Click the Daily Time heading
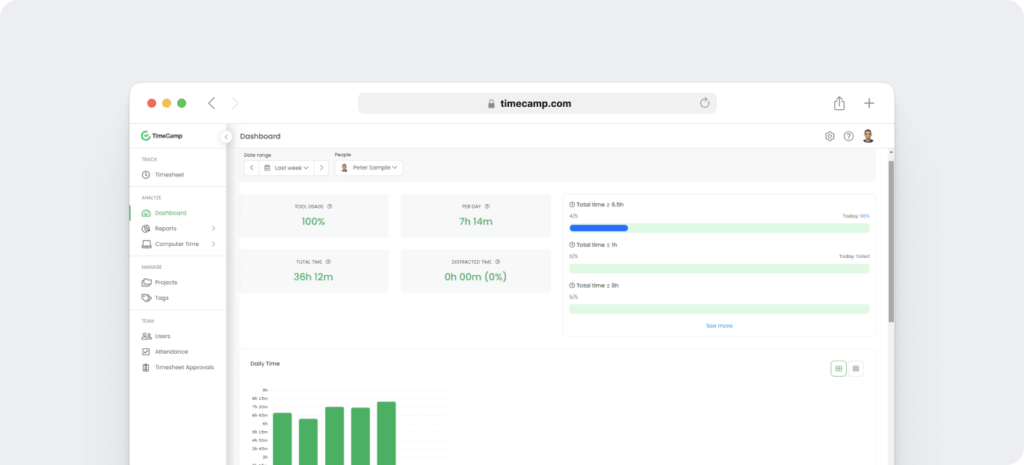1024x465 pixels. click(x=265, y=364)
